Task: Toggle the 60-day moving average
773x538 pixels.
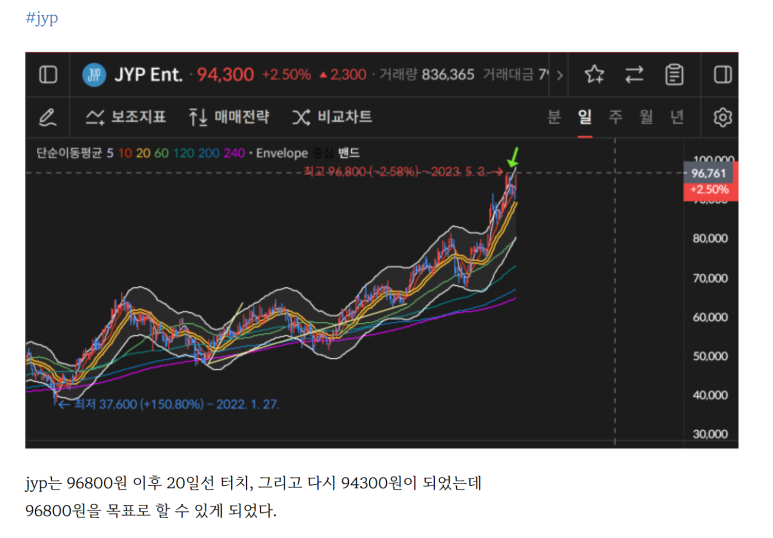Action: pyautogui.click(x=161, y=153)
